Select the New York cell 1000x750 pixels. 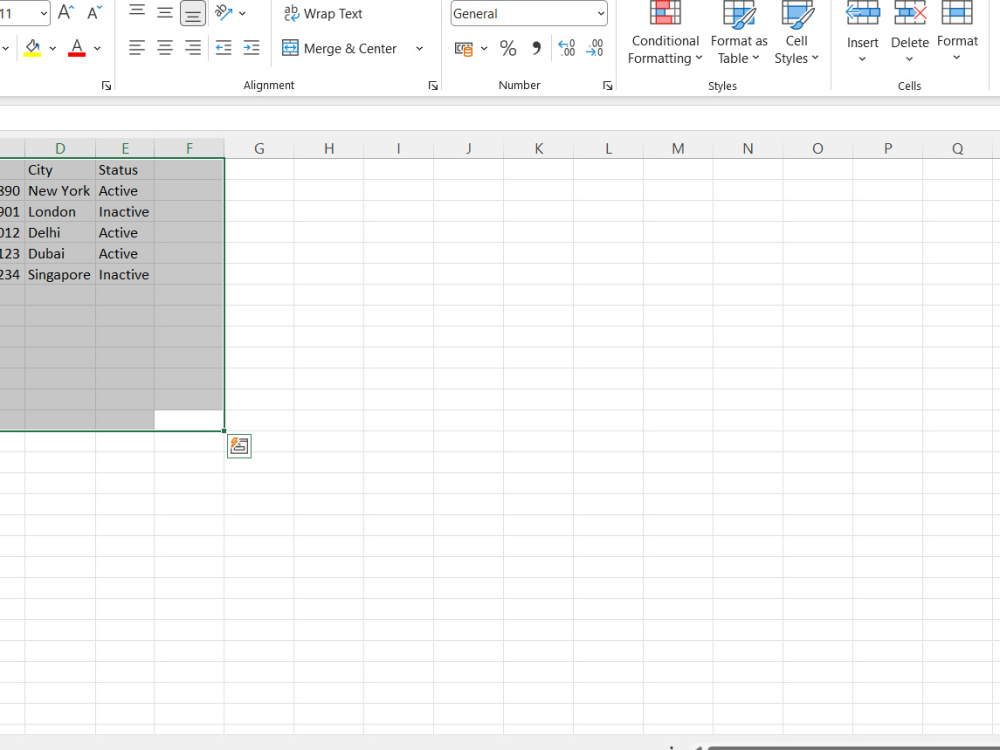[x=60, y=191]
